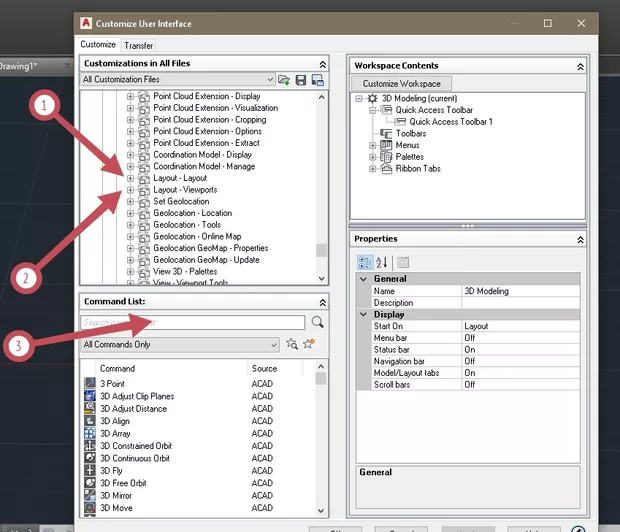Click 3D Move command icon
The width and height of the screenshot is (620, 532).
pyautogui.click(x=90, y=507)
